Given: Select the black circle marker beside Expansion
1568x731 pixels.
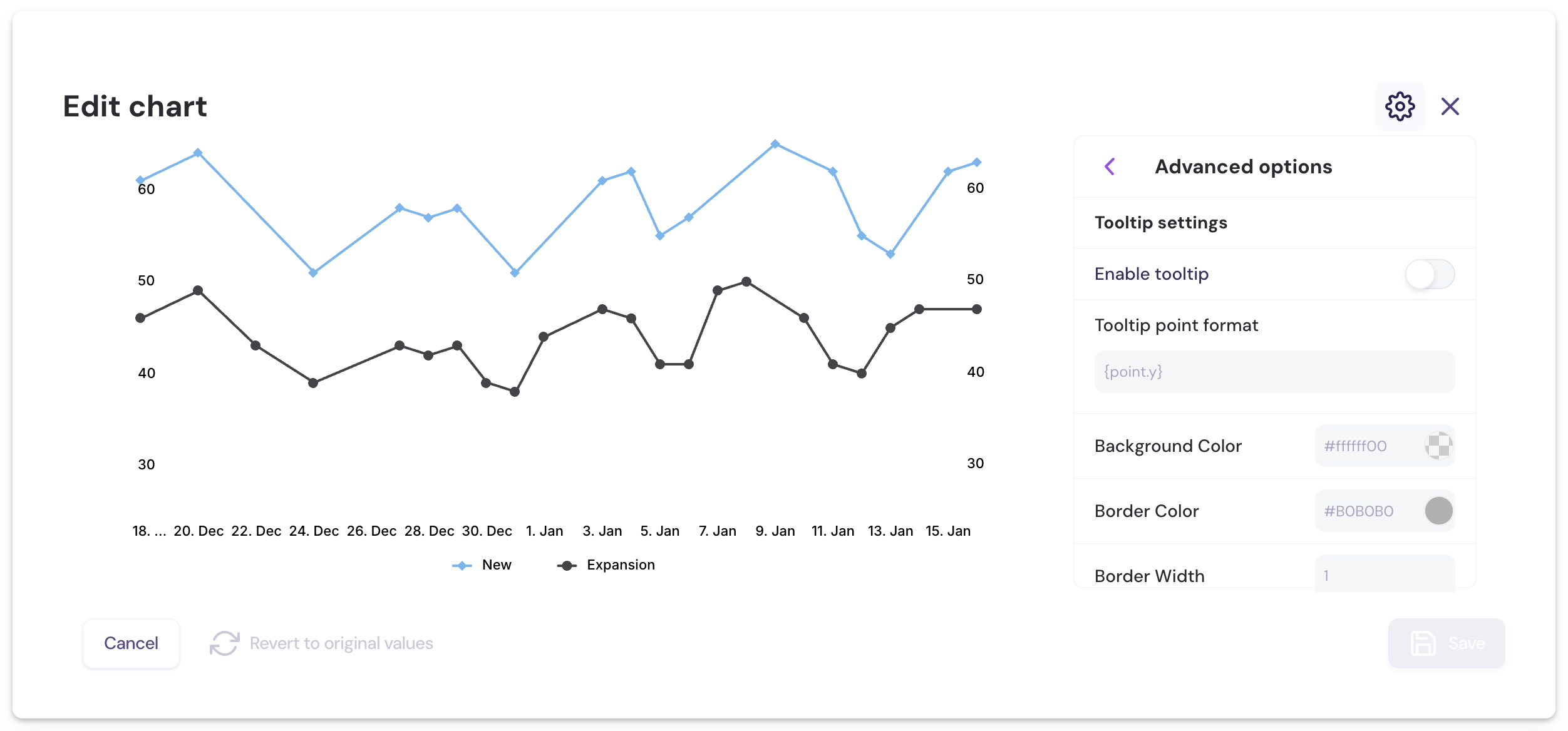Looking at the screenshot, I should (x=565, y=565).
